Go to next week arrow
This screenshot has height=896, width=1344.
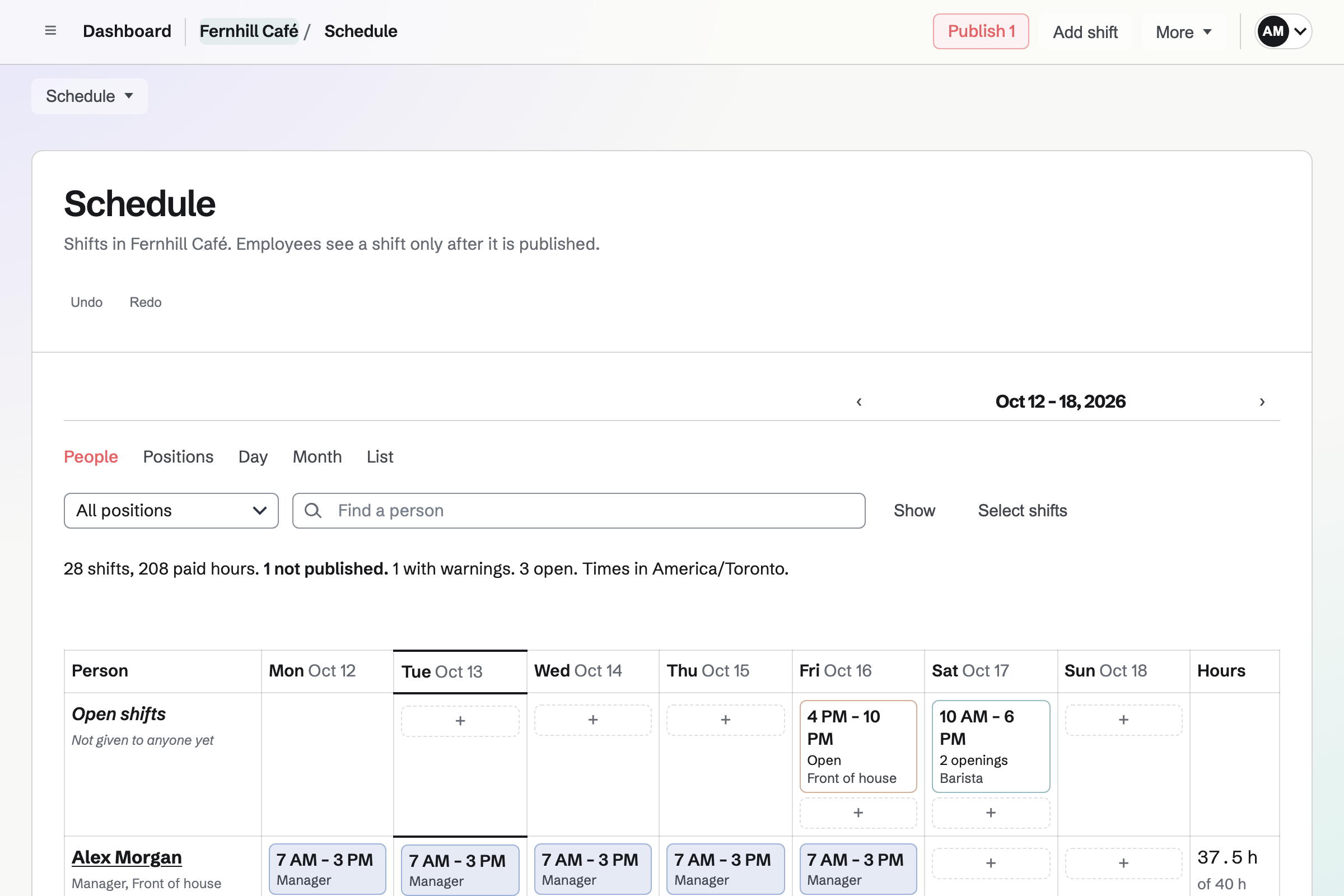1262,402
